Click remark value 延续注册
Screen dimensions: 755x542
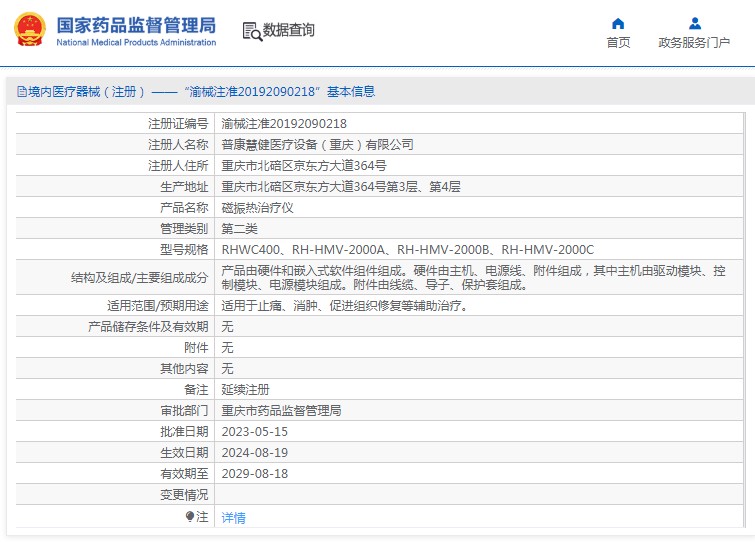pyautogui.click(x=246, y=390)
